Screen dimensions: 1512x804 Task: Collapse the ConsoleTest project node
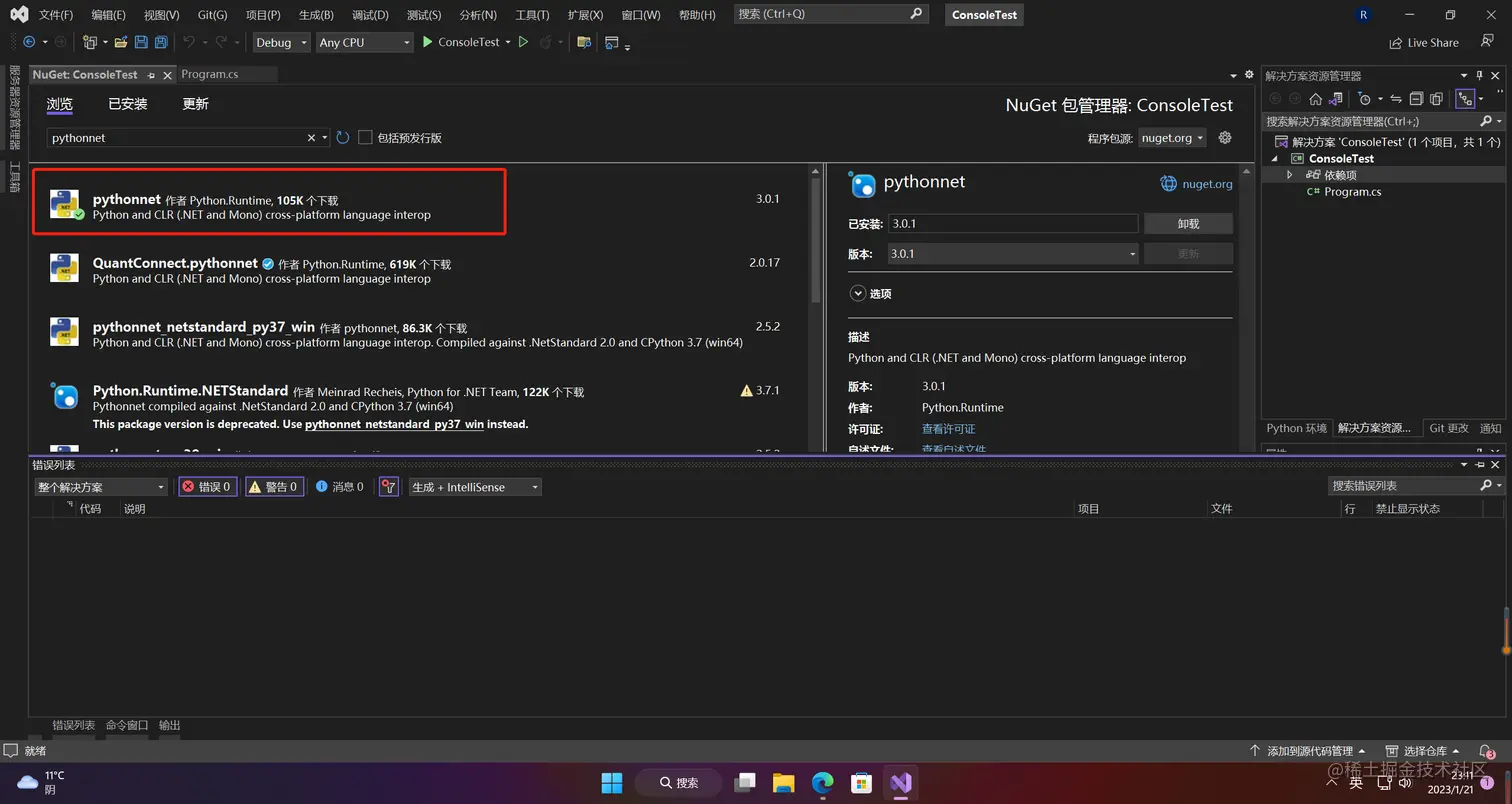click(x=1275, y=159)
